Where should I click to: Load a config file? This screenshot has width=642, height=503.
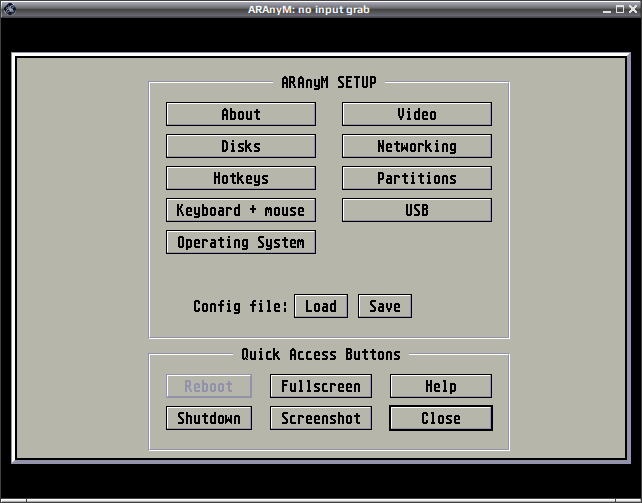[x=321, y=306]
